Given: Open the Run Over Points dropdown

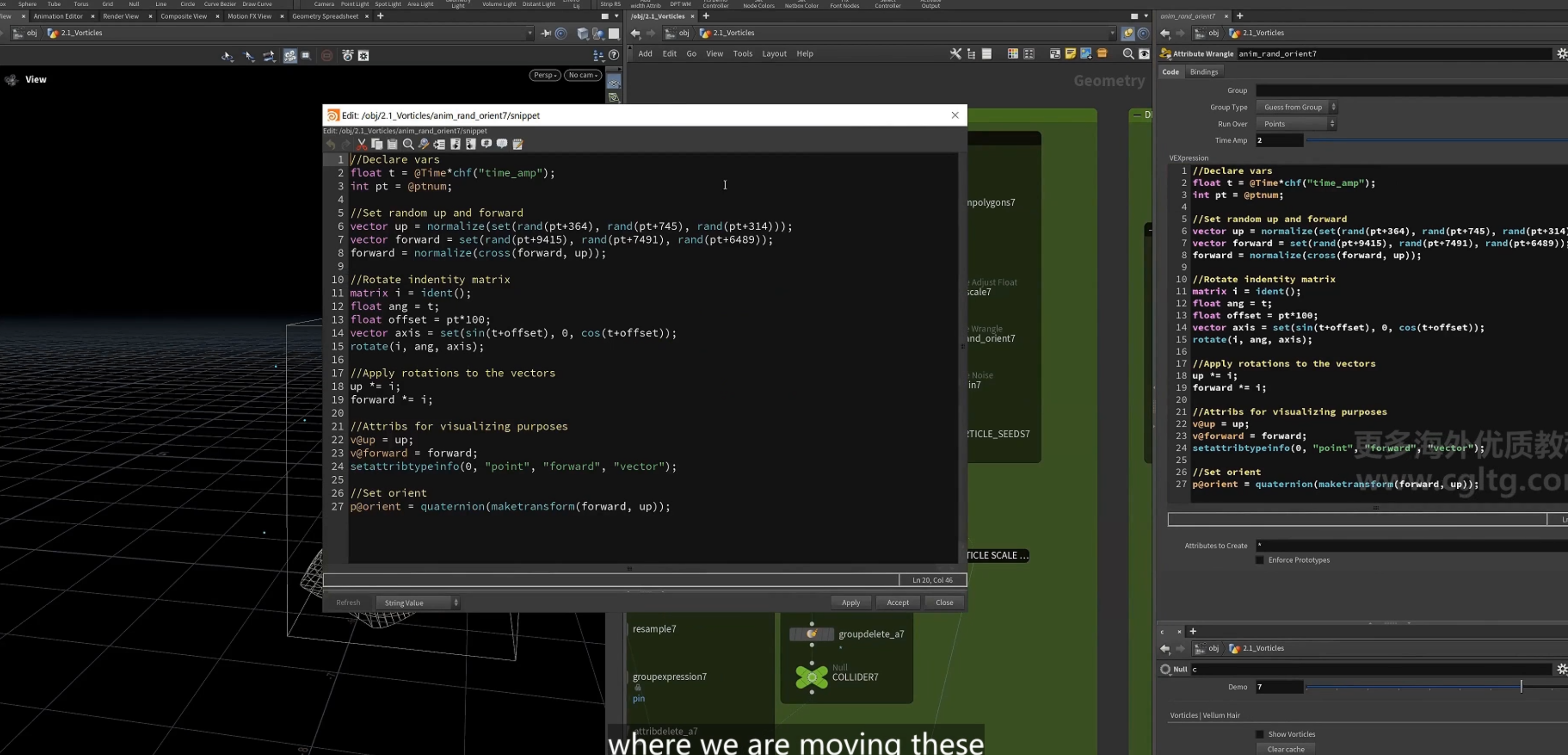Looking at the screenshot, I should 1296,124.
